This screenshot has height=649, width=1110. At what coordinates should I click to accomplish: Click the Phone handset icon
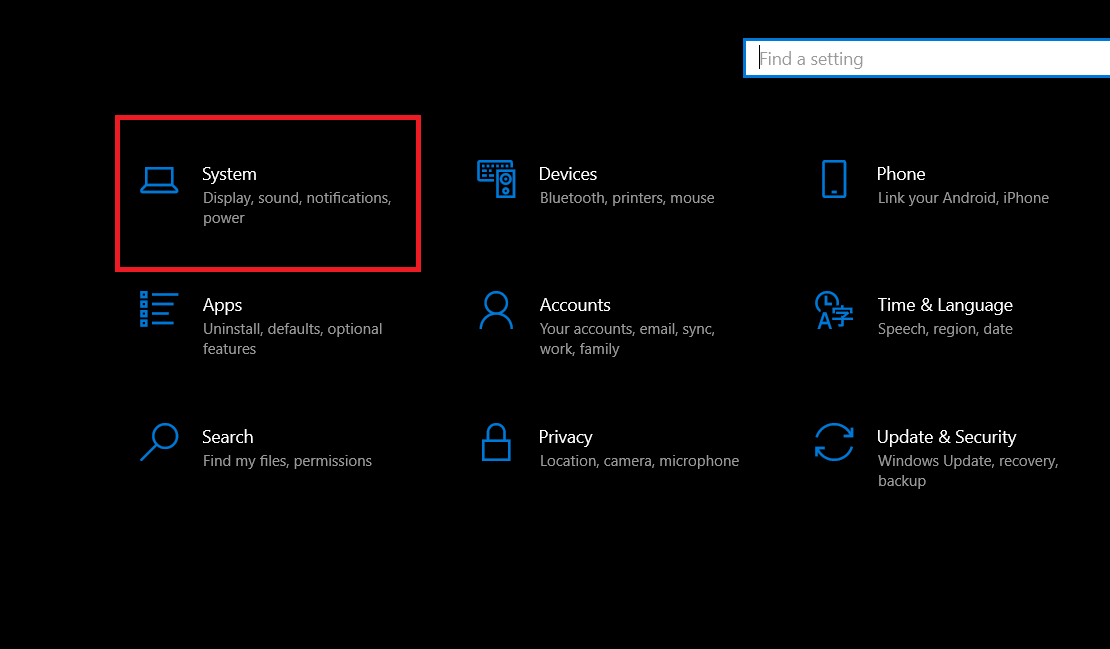(x=834, y=179)
